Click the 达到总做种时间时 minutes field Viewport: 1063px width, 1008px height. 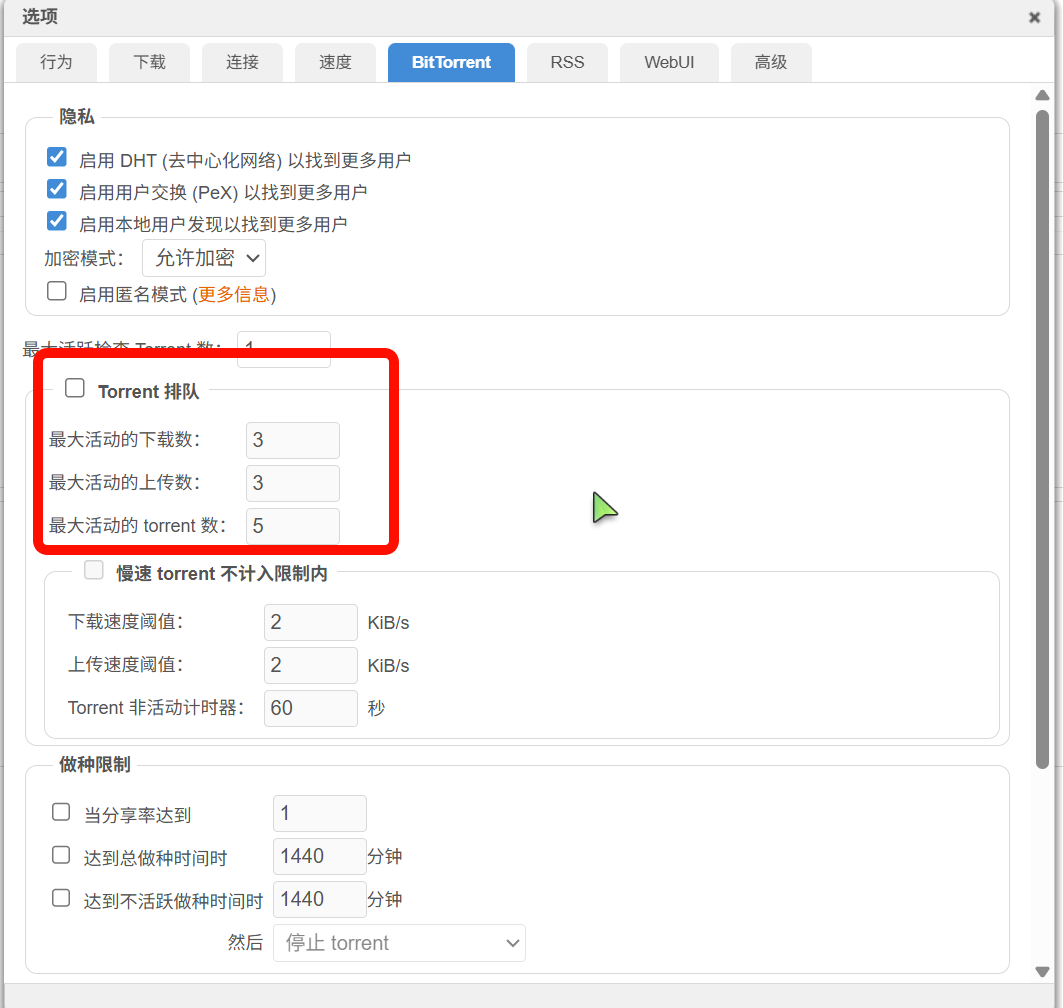(x=320, y=856)
